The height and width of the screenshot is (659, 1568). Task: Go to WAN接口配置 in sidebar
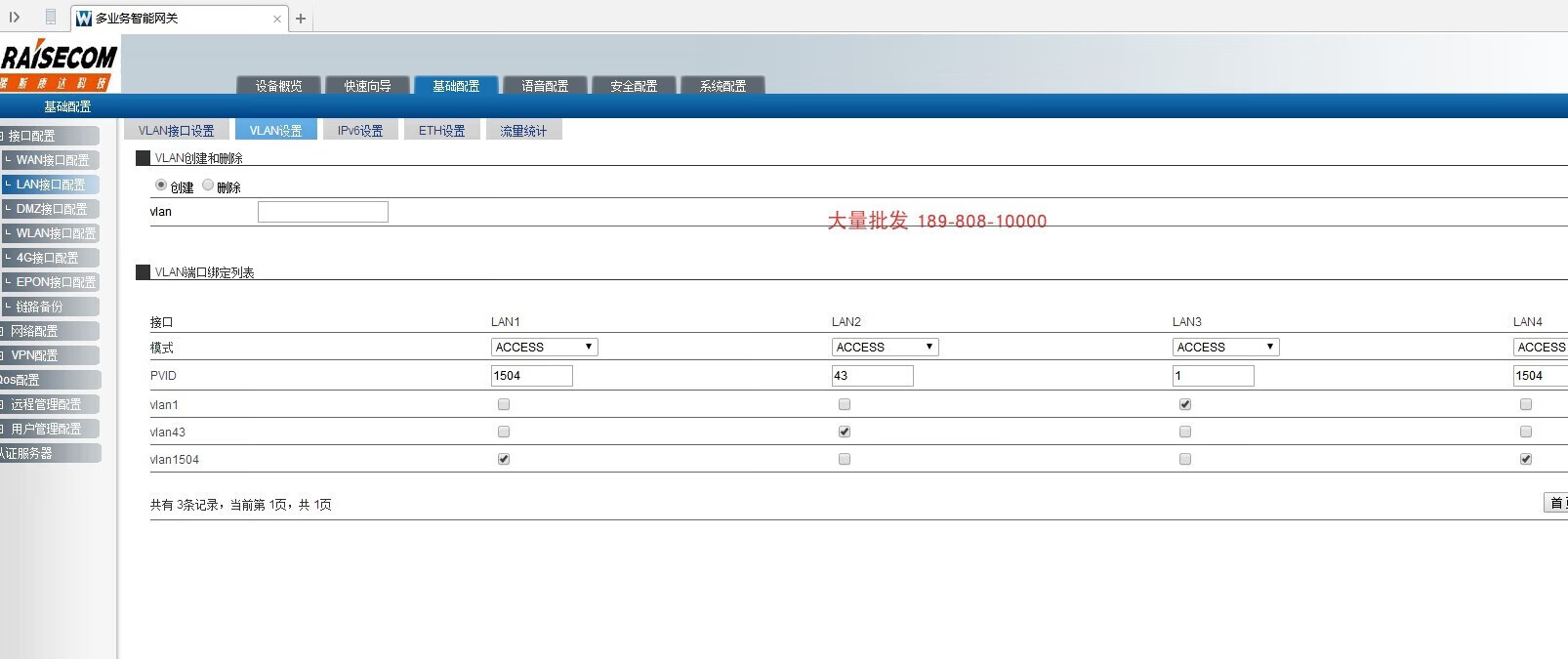[52, 160]
